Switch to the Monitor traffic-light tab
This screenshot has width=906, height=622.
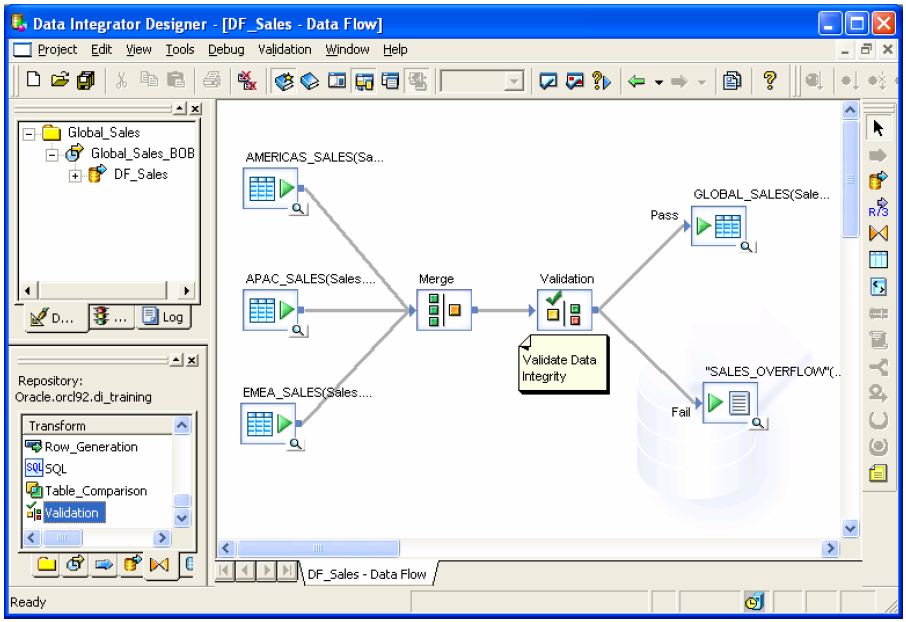pyautogui.click(x=112, y=316)
